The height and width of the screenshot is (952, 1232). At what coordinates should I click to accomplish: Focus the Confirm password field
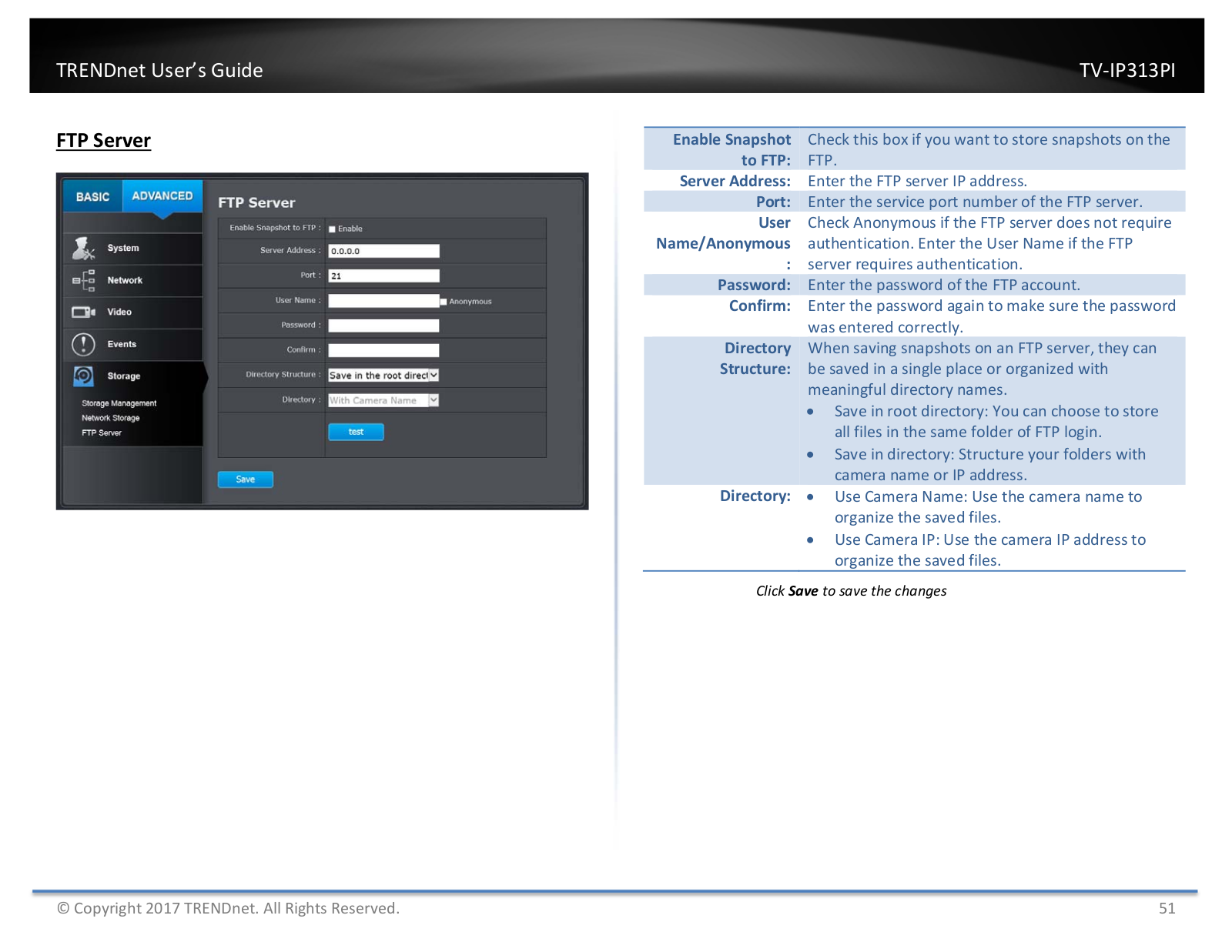coord(383,350)
